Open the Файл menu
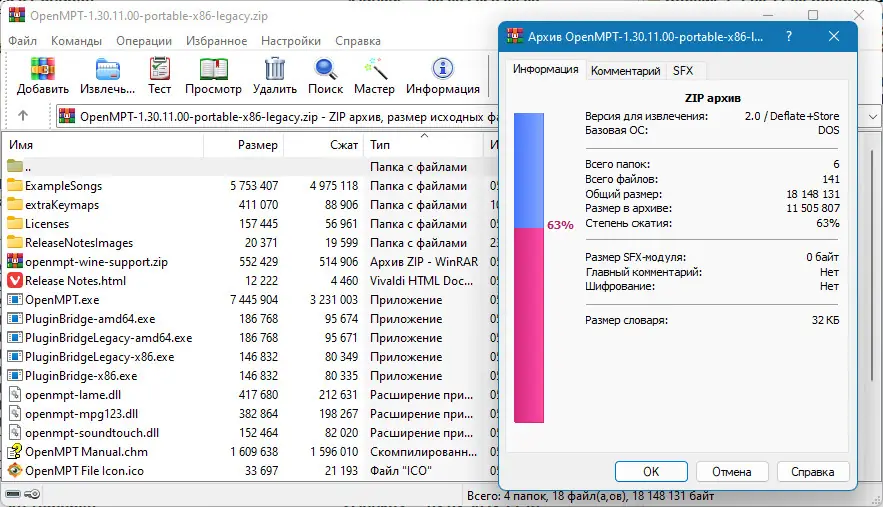The width and height of the screenshot is (883, 507). point(23,41)
